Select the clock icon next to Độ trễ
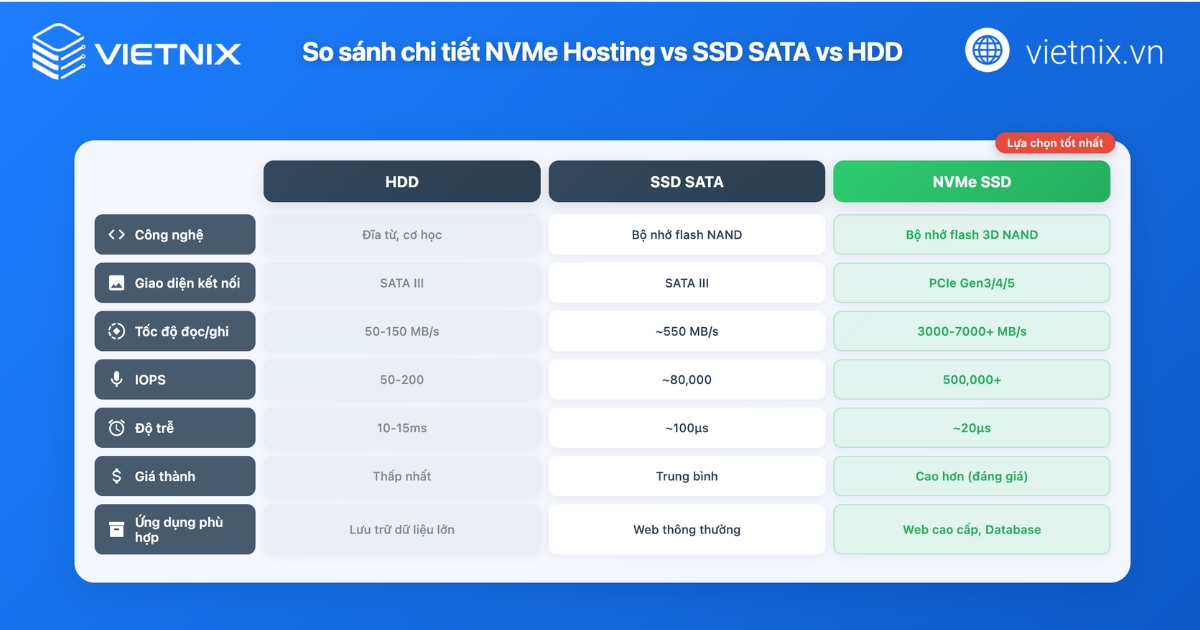 pyautogui.click(x=115, y=427)
